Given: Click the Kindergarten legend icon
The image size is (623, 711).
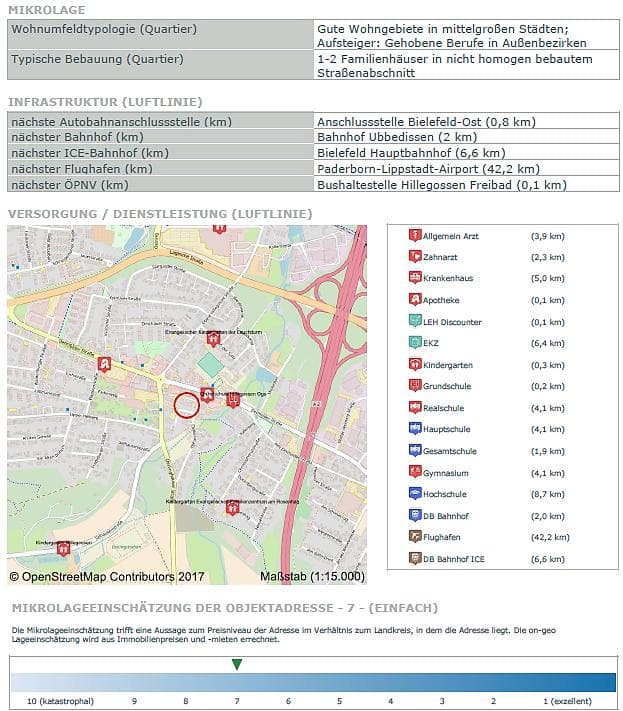Looking at the screenshot, I should click(x=415, y=364).
